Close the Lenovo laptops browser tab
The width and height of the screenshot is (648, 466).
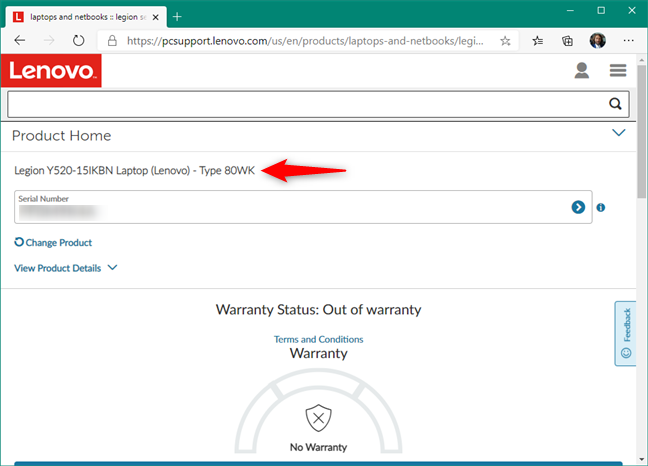coord(155,17)
